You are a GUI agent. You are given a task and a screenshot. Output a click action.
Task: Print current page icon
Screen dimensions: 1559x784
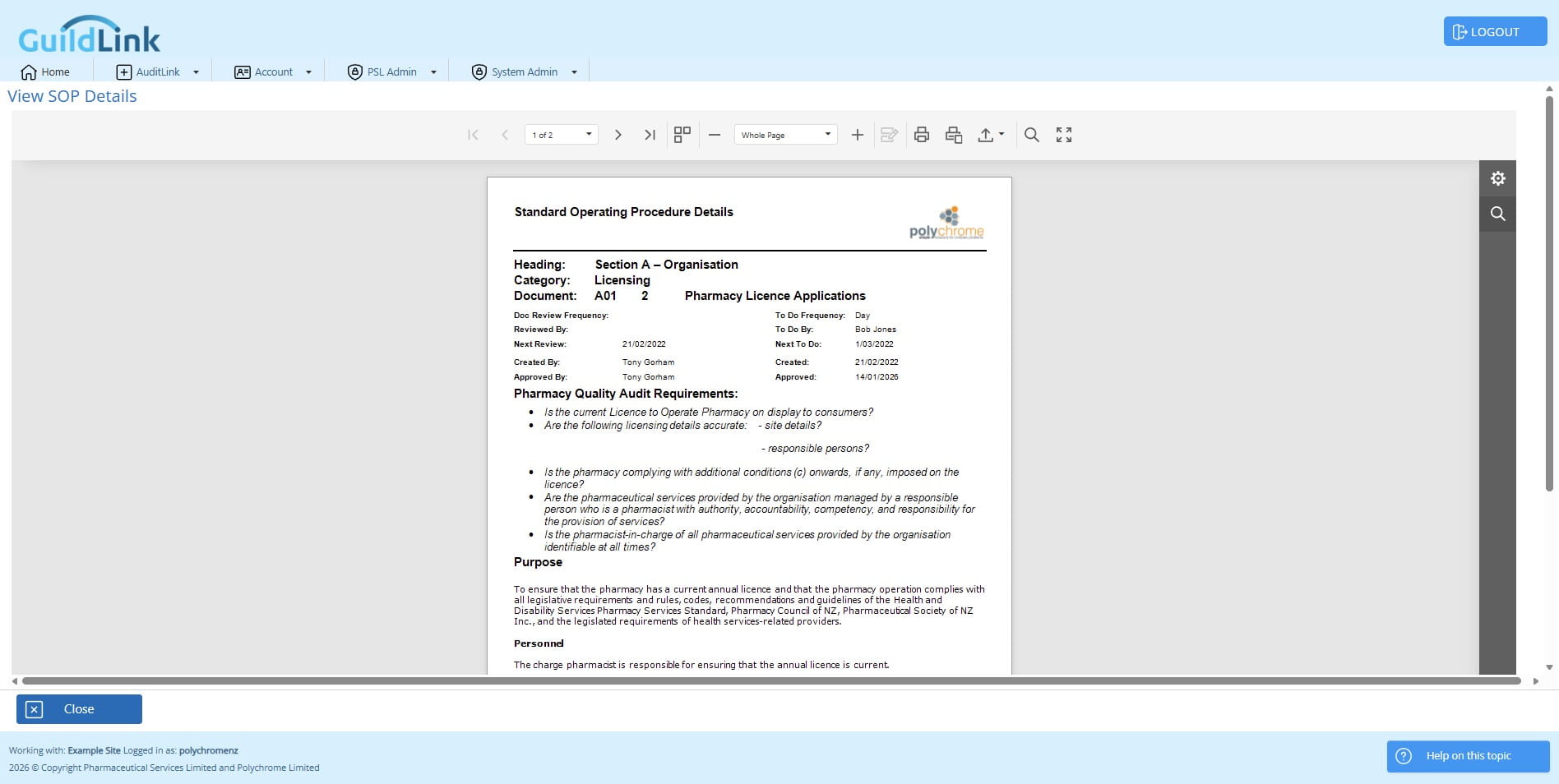[954, 135]
